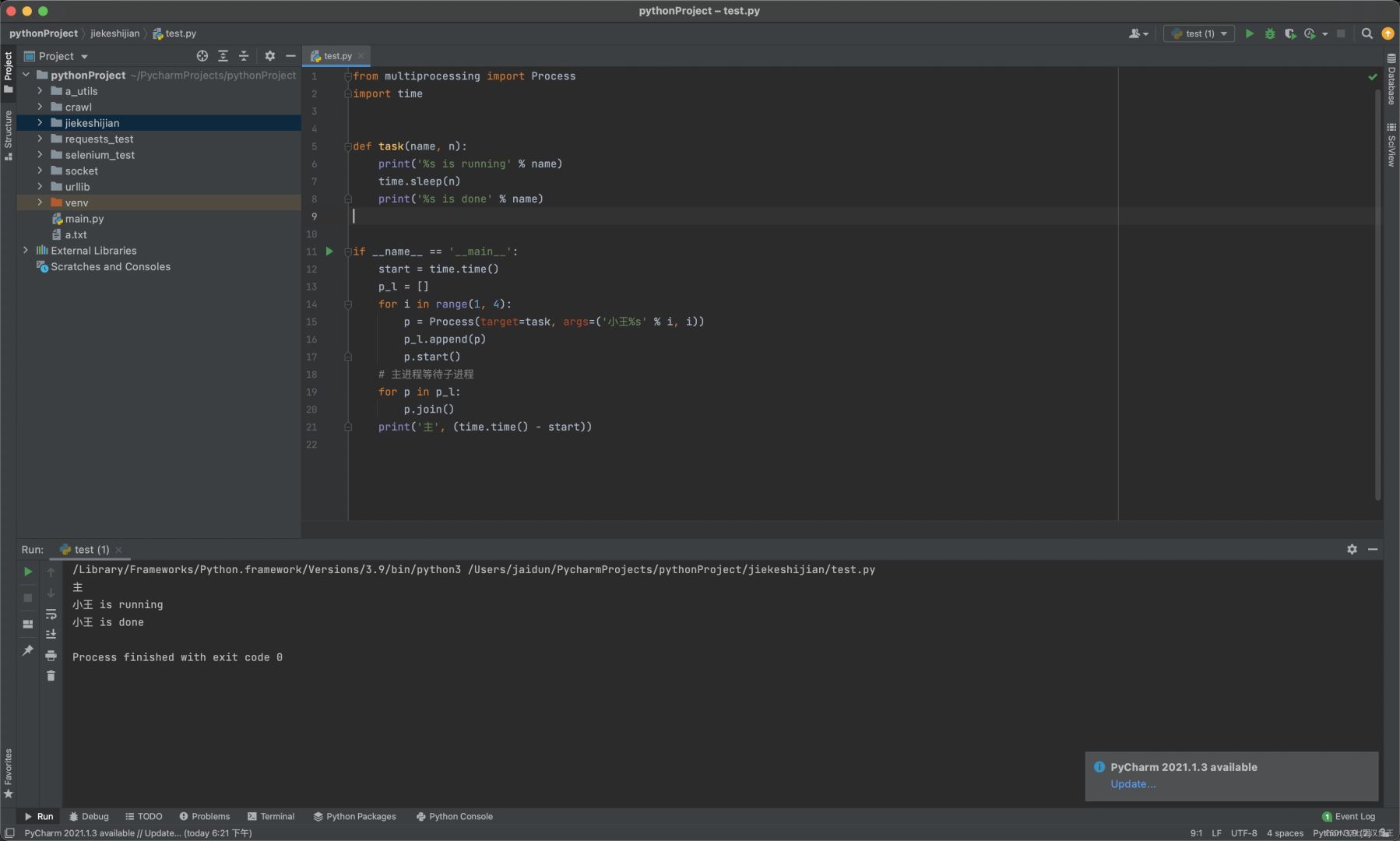1400x841 pixels.
Task: Switch to Python Console tab
Action: pyautogui.click(x=454, y=816)
